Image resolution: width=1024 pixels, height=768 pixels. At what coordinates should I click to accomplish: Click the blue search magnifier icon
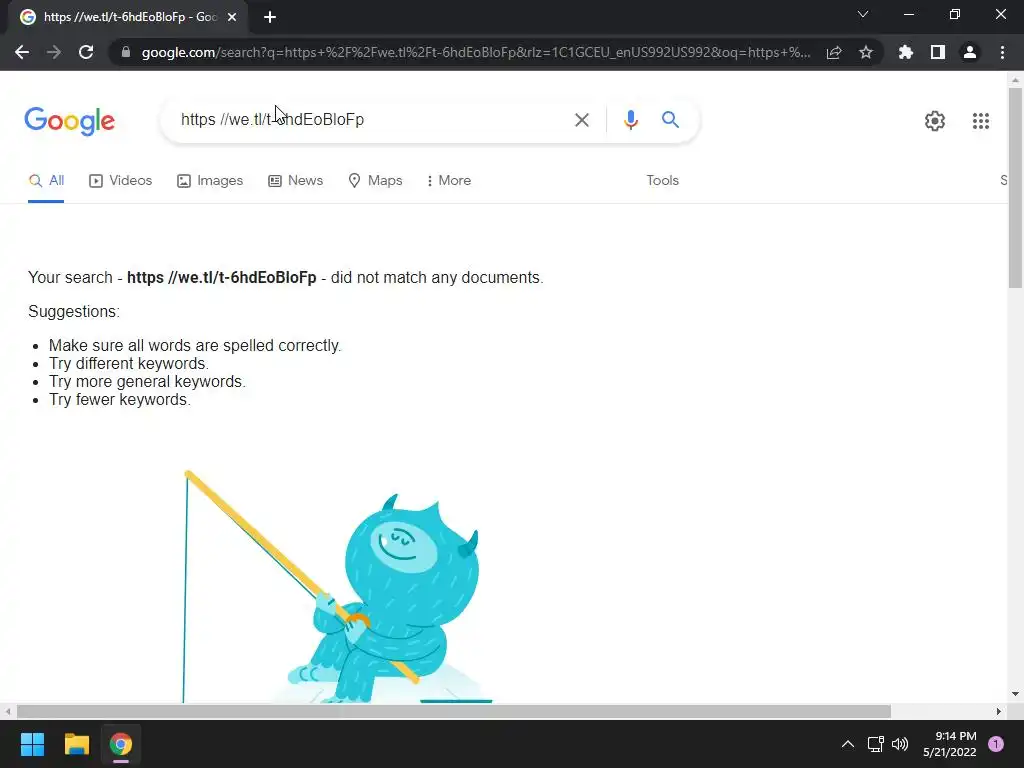670,120
